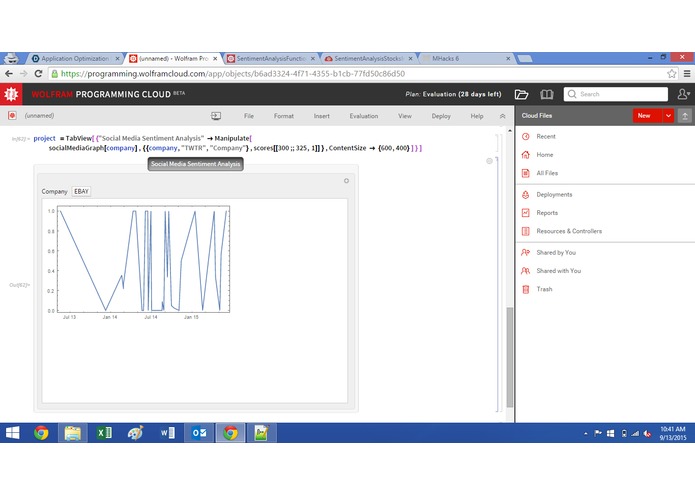695x494 pixels.
Task: Go to Home in Cloud Files sidebar
Action: 545,155
